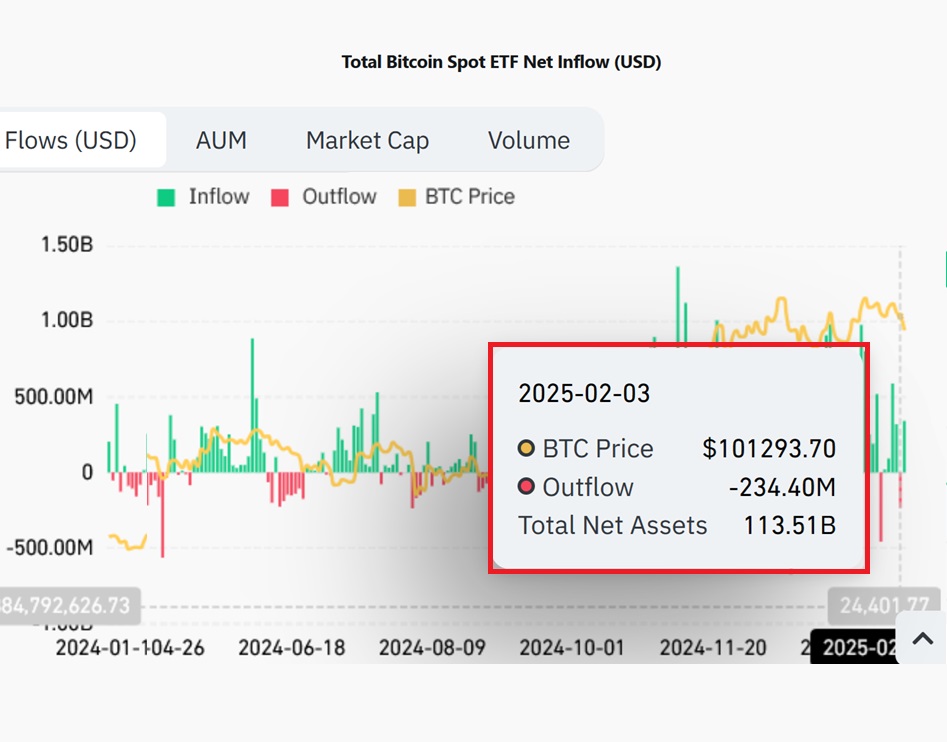Click the highlighted black date label on the x-axis
Image resolution: width=947 pixels, height=742 pixels.
click(855, 648)
